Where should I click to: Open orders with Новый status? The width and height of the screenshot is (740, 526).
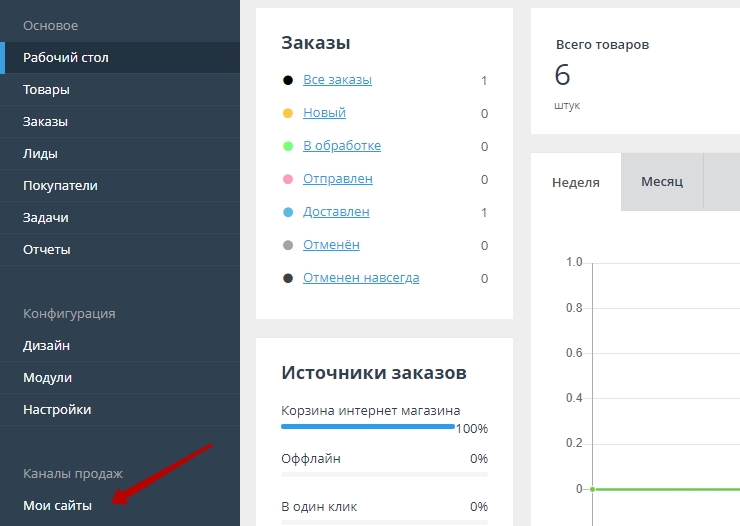[324, 113]
